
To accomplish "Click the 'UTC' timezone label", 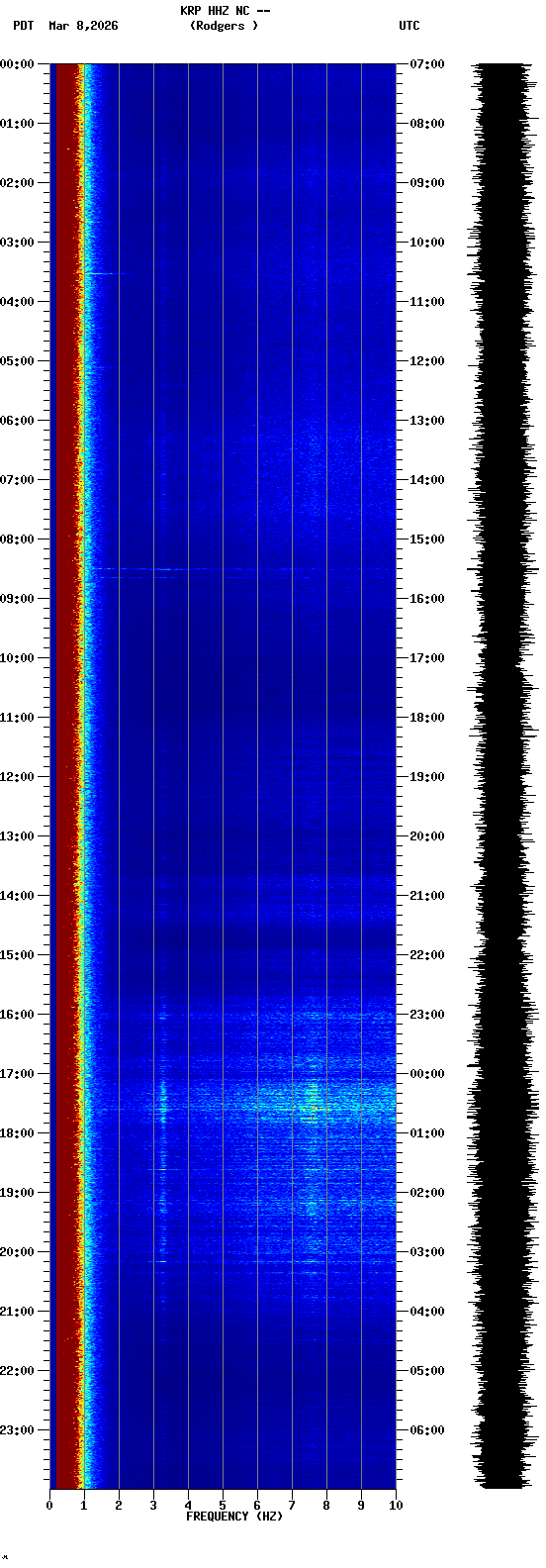I will pyautogui.click(x=409, y=26).
